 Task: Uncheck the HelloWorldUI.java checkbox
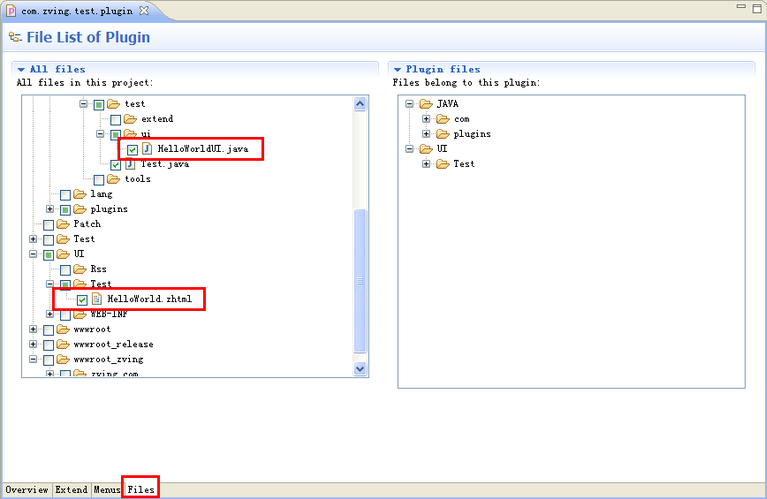coord(132,149)
